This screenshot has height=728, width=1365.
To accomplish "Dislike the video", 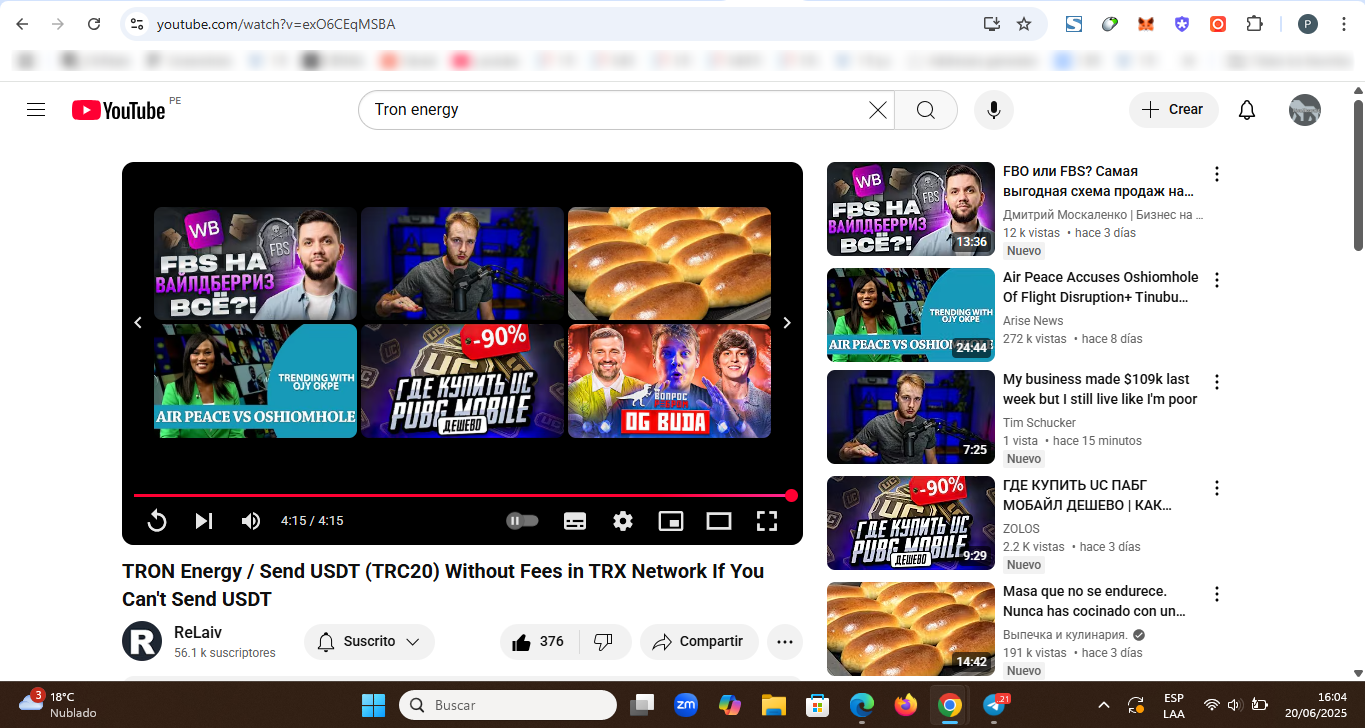I will tap(603, 642).
